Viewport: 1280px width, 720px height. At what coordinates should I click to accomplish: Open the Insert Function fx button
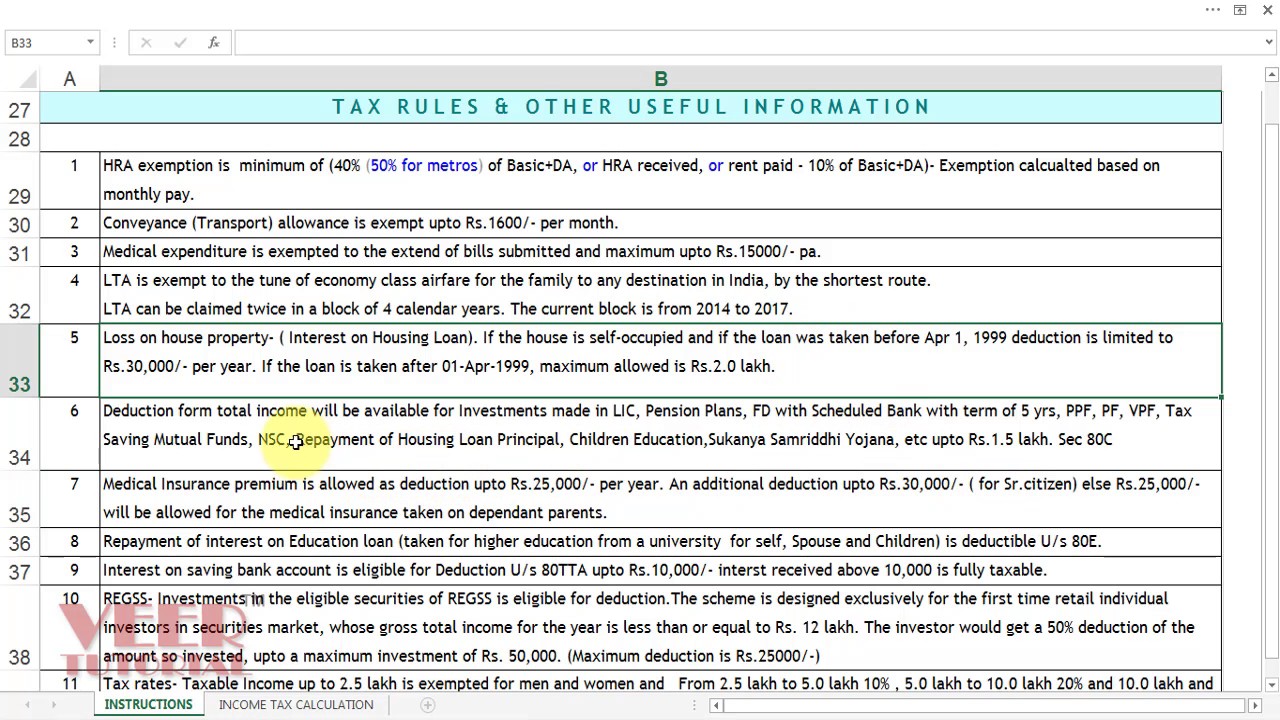(x=213, y=42)
